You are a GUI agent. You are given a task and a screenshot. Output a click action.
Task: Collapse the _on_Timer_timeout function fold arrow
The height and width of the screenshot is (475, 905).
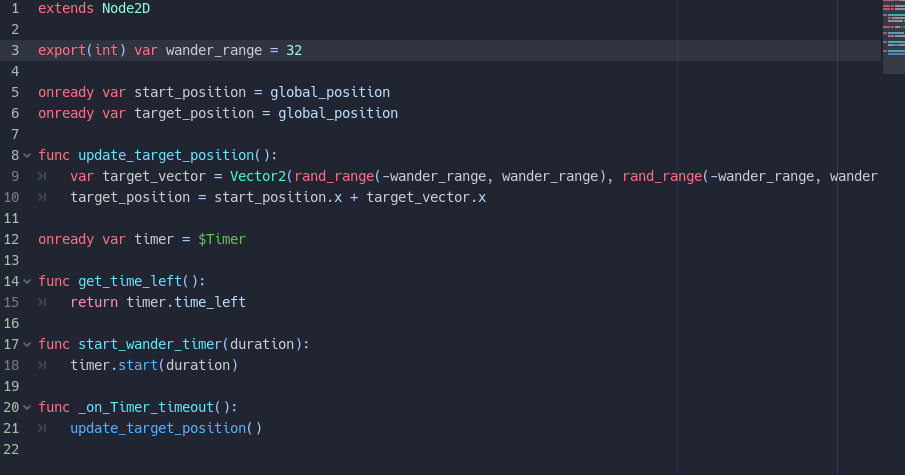click(x=27, y=407)
